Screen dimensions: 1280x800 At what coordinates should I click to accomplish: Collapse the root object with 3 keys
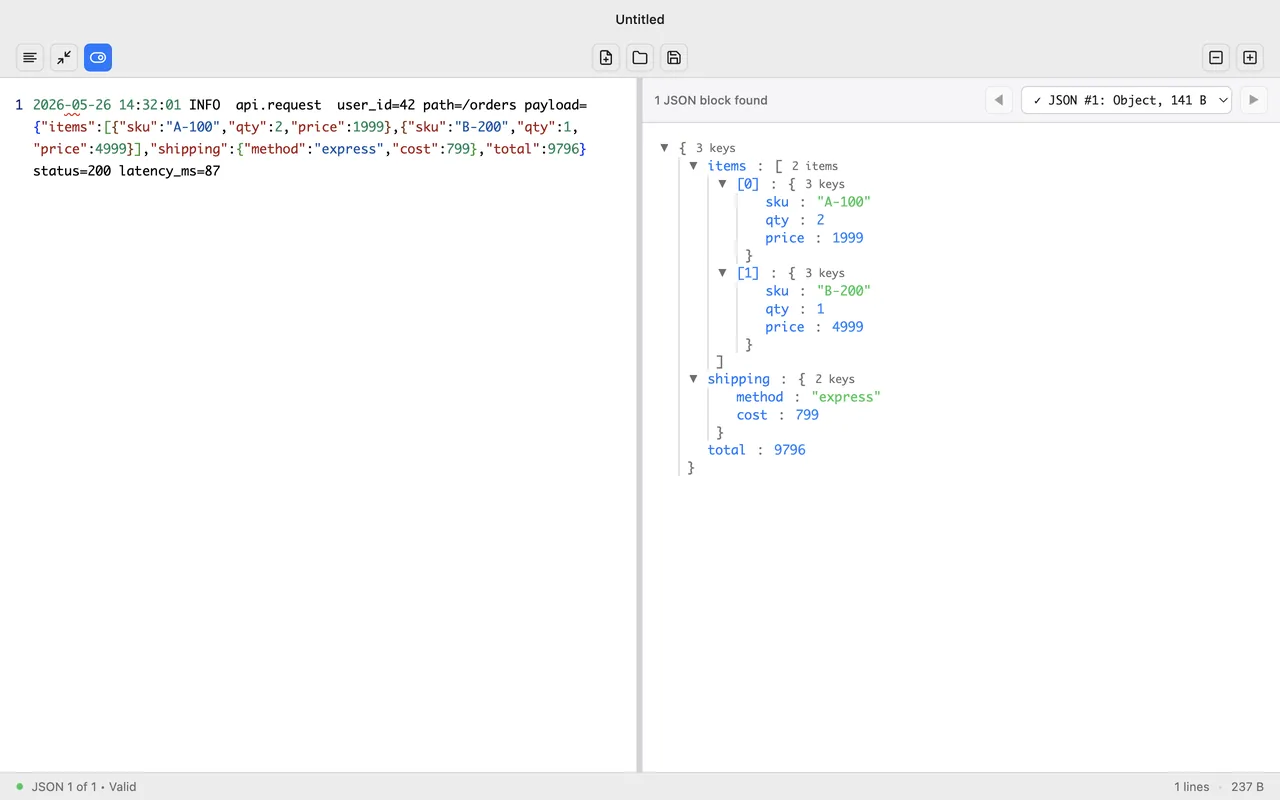pyautogui.click(x=664, y=148)
